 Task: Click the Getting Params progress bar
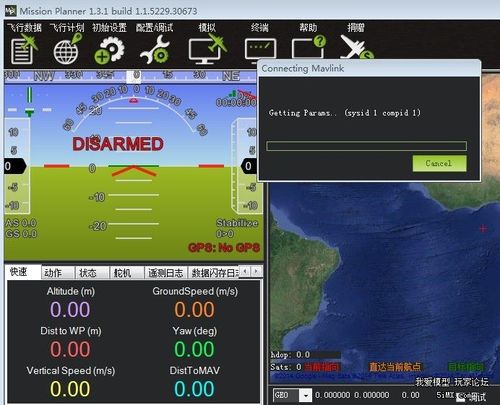click(x=366, y=146)
